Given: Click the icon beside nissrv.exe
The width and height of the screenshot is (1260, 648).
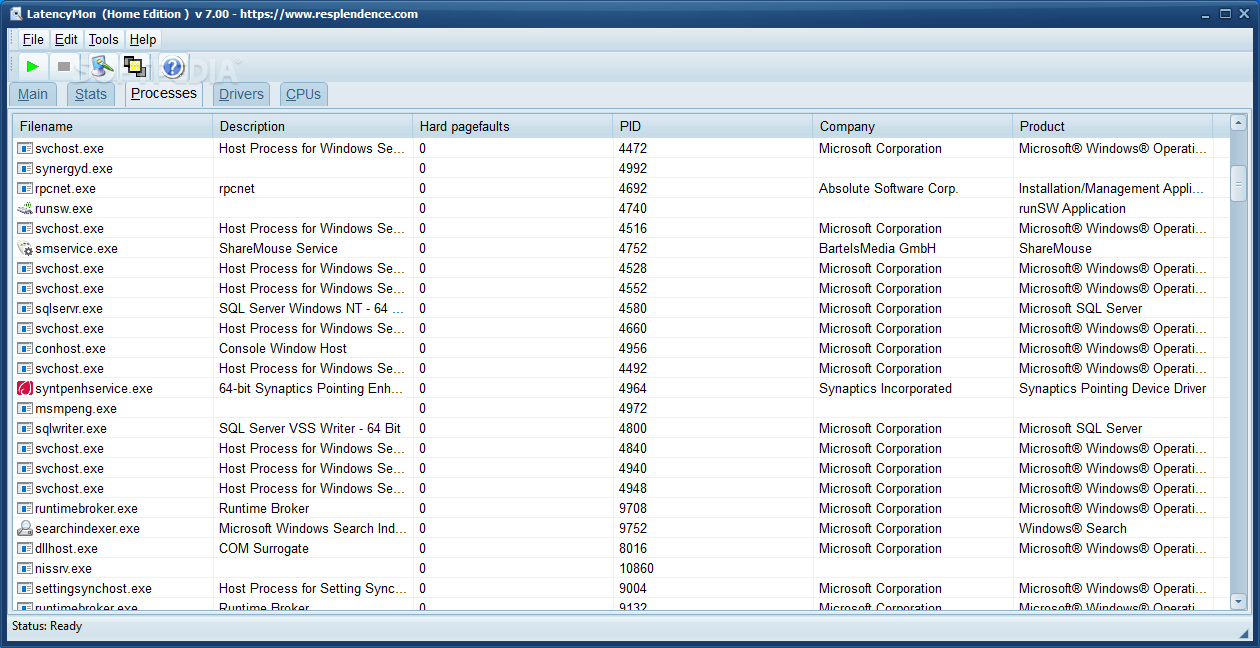Looking at the screenshot, I should click(25, 568).
